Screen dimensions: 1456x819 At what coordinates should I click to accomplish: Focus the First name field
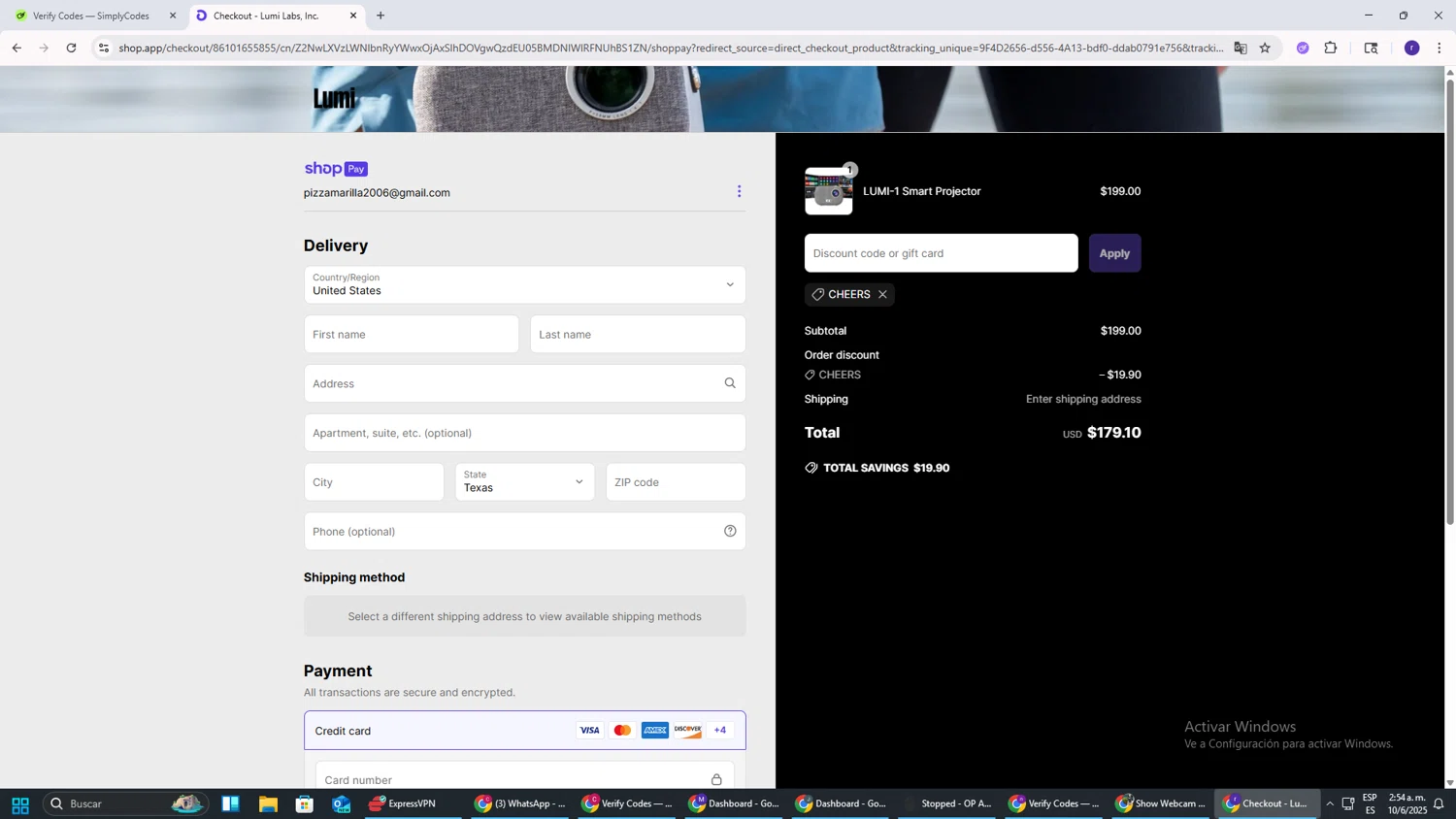(x=412, y=334)
